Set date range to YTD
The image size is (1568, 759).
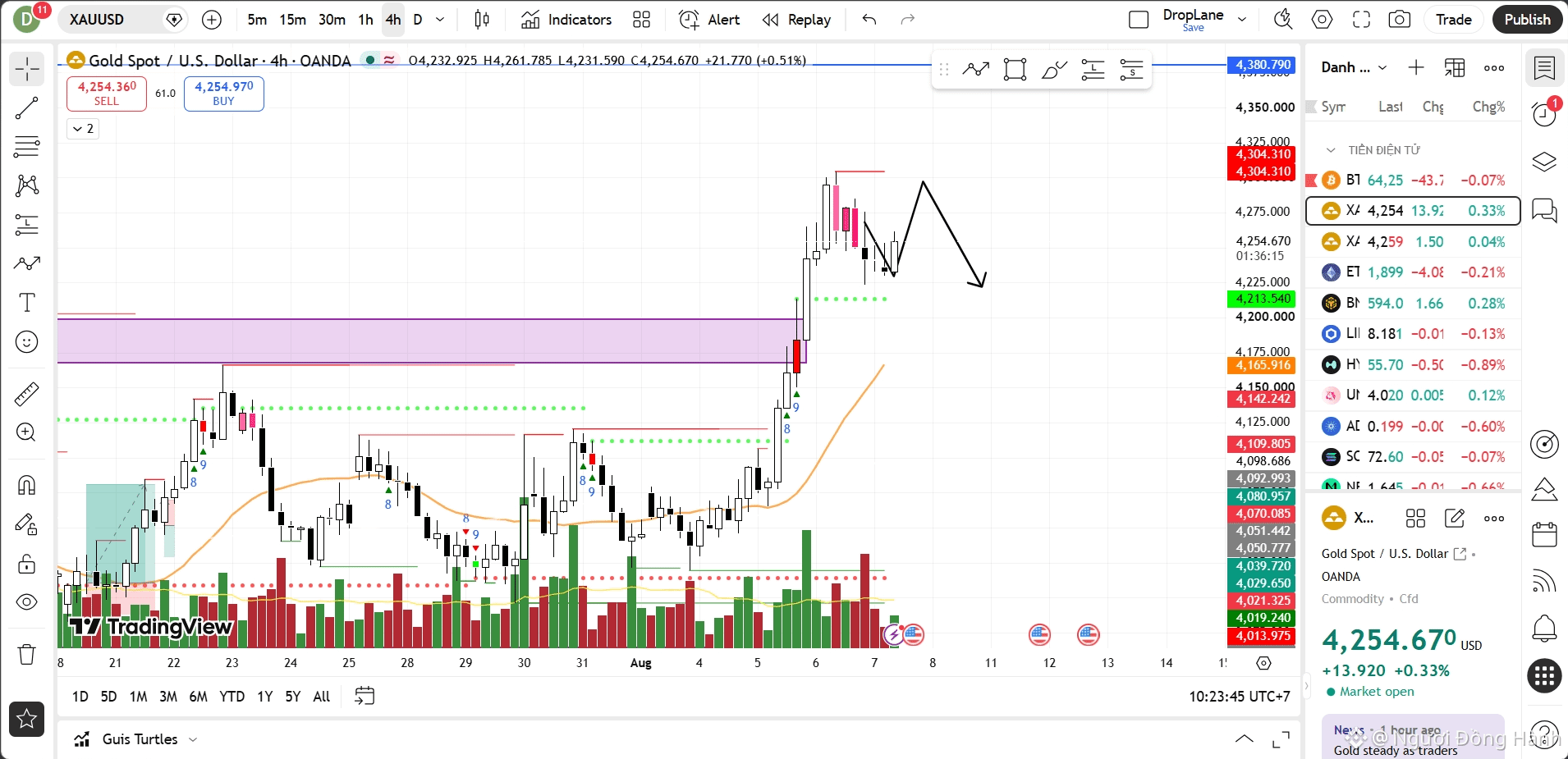click(232, 697)
